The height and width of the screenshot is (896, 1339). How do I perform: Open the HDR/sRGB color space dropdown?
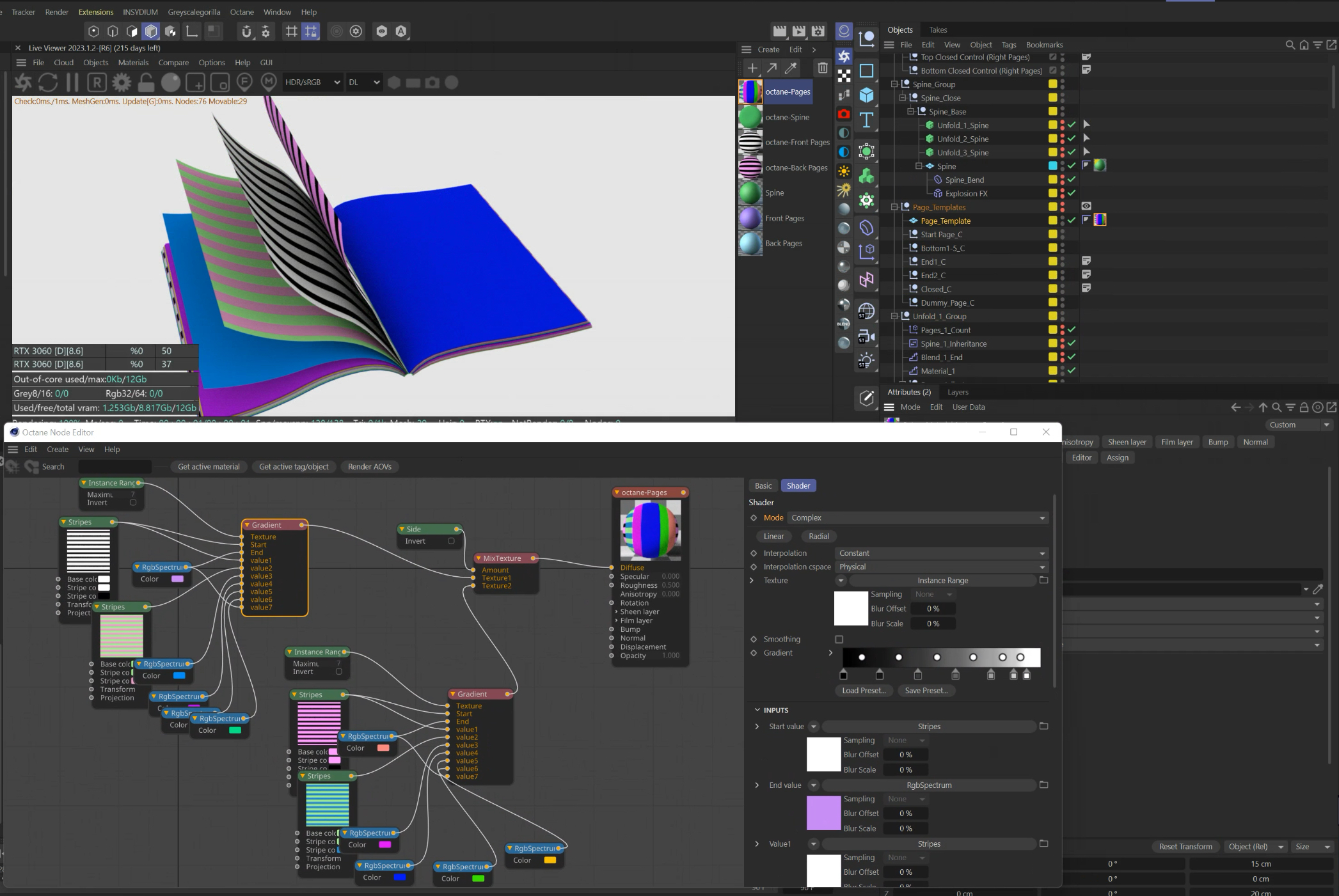tap(312, 82)
